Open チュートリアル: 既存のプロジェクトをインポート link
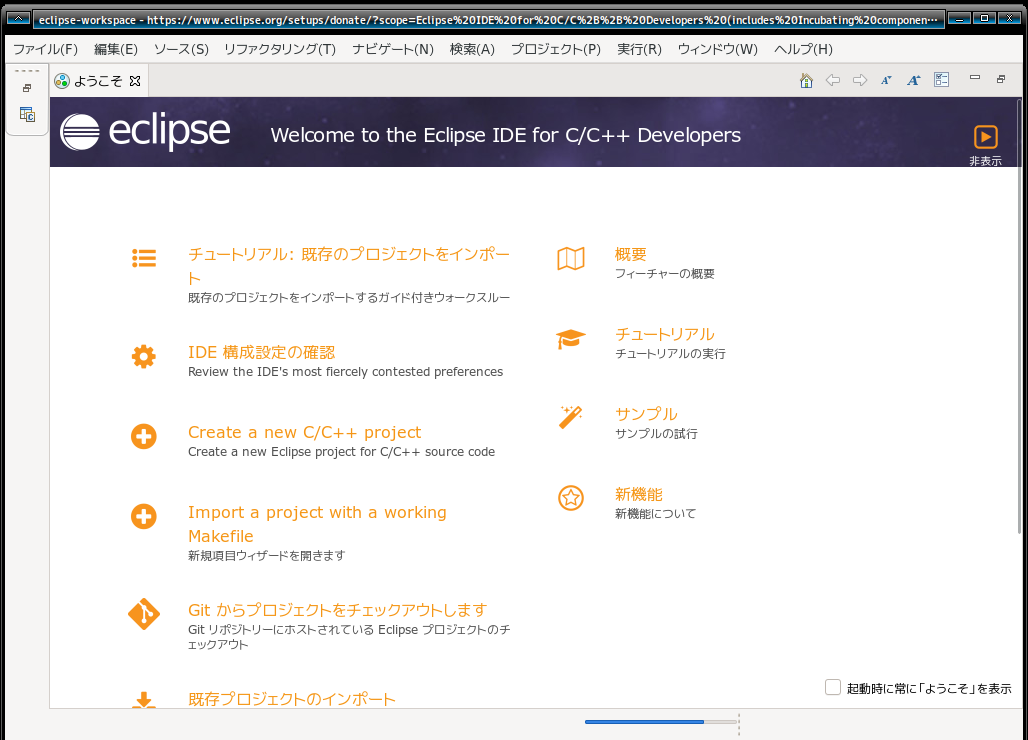The image size is (1028, 740). 349,265
